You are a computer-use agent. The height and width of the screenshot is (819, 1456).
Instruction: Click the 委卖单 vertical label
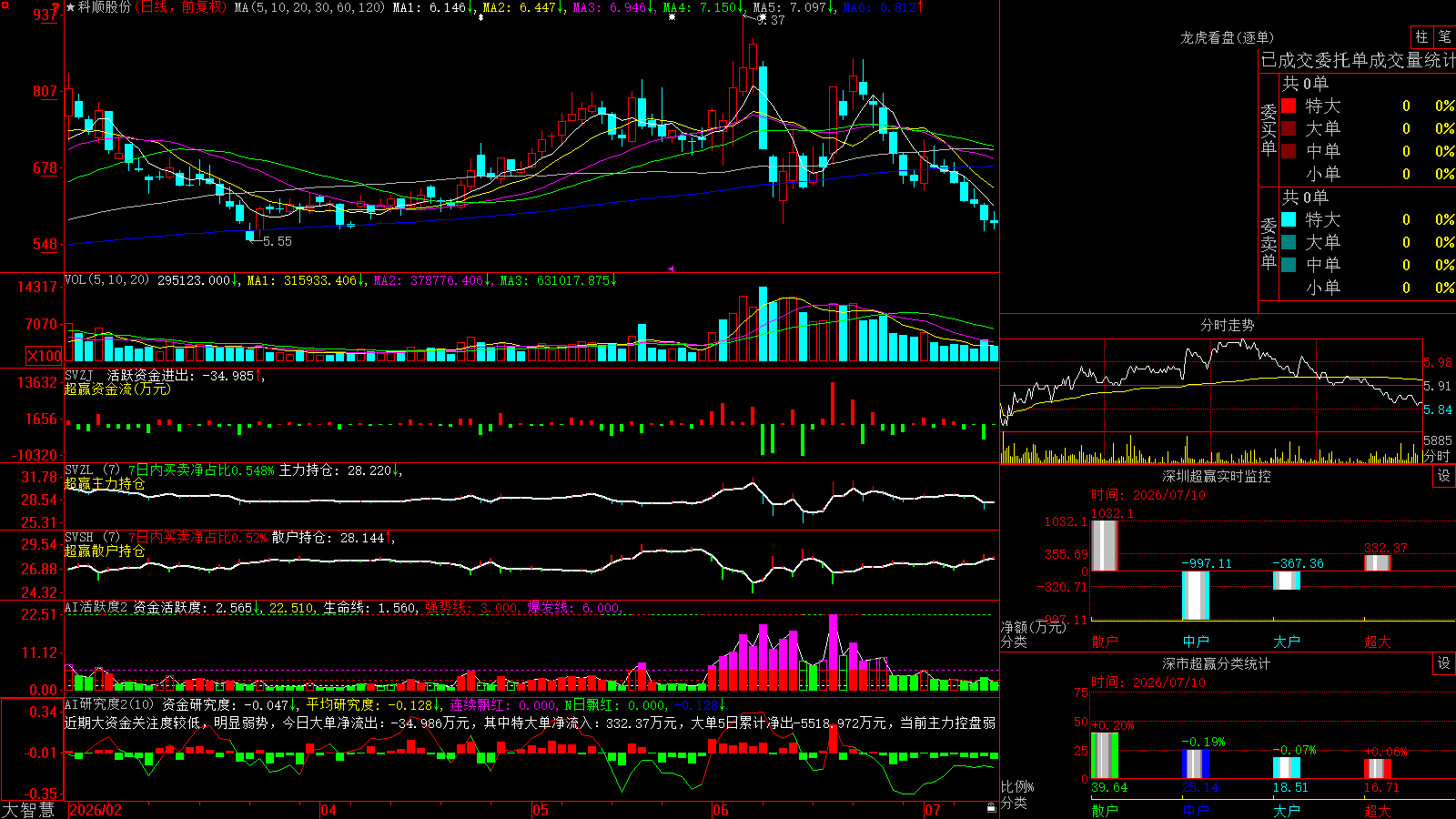1269,243
